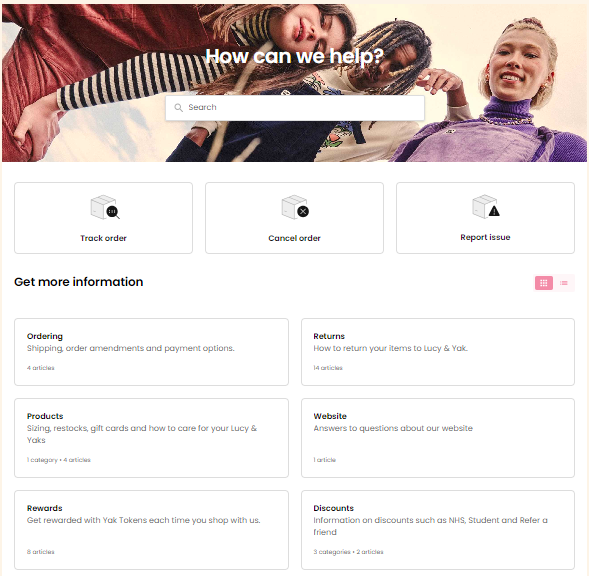
Task: Click the Cancel order box icon
Action: 295,207
